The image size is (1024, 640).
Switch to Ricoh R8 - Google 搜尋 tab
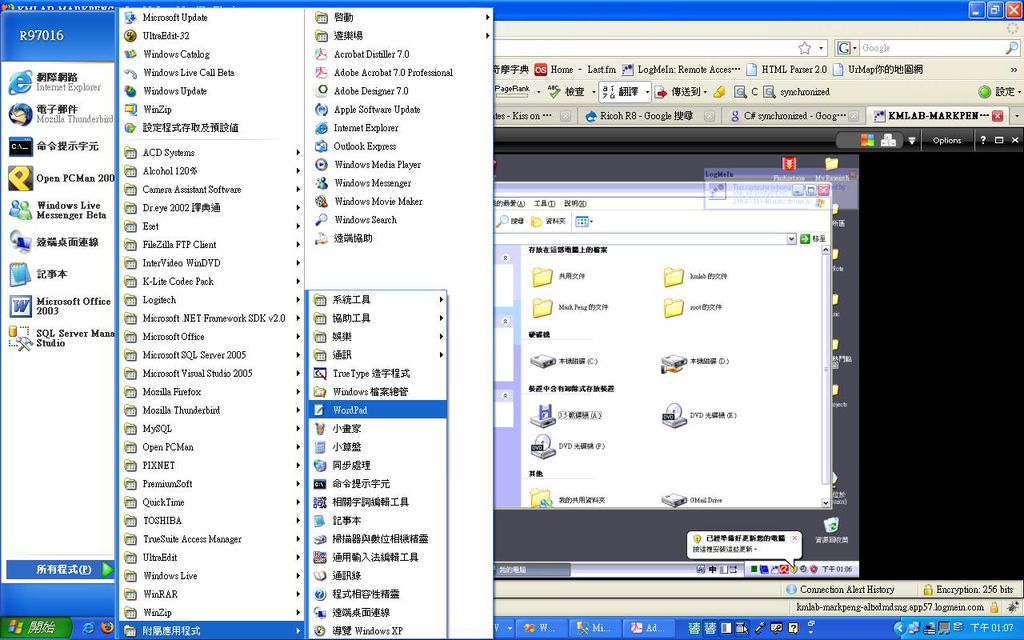(x=647, y=116)
